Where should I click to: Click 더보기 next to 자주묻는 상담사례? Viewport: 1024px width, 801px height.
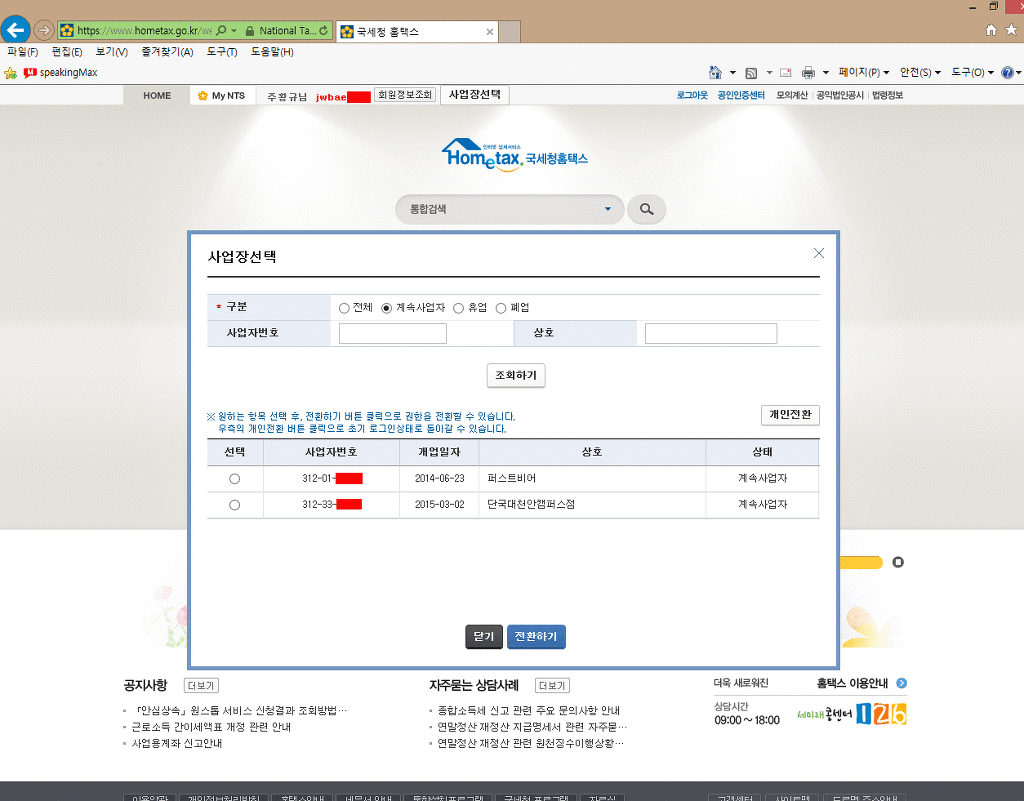point(552,685)
